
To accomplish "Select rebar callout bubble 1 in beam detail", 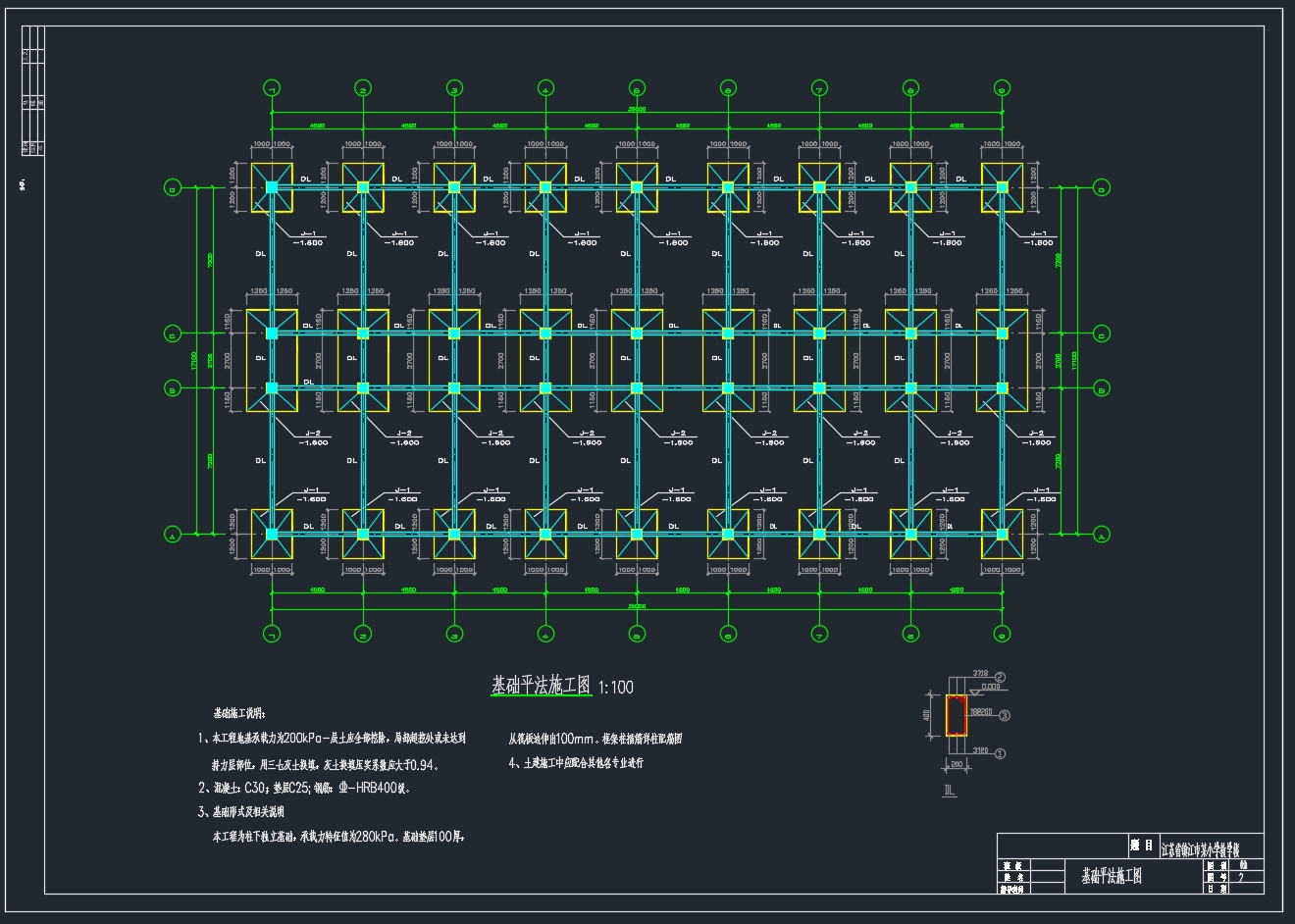I will [x=1000, y=754].
